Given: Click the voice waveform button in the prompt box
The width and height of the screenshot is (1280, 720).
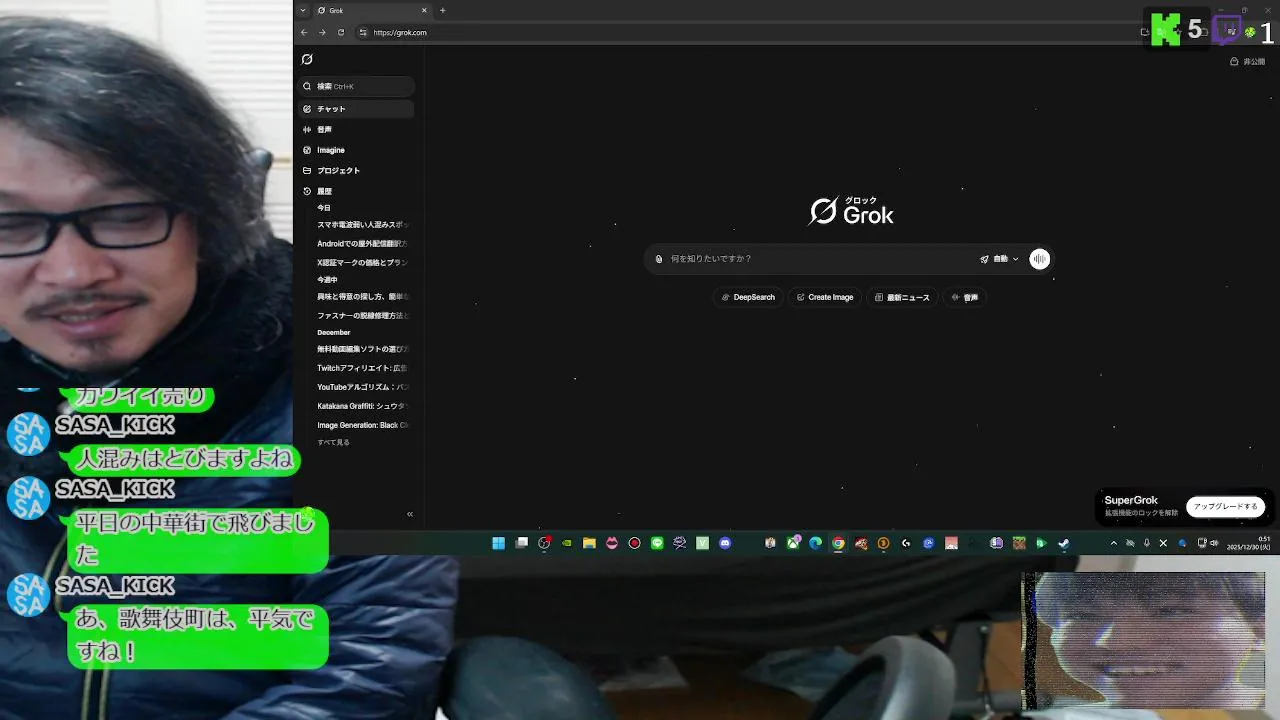Looking at the screenshot, I should [x=1040, y=259].
